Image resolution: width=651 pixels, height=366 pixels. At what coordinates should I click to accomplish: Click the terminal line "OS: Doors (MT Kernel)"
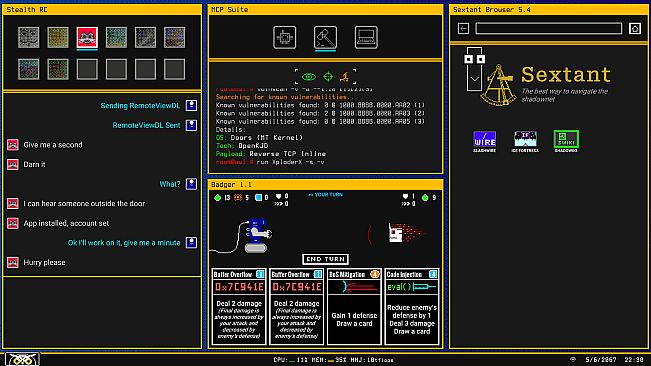point(259,137)
